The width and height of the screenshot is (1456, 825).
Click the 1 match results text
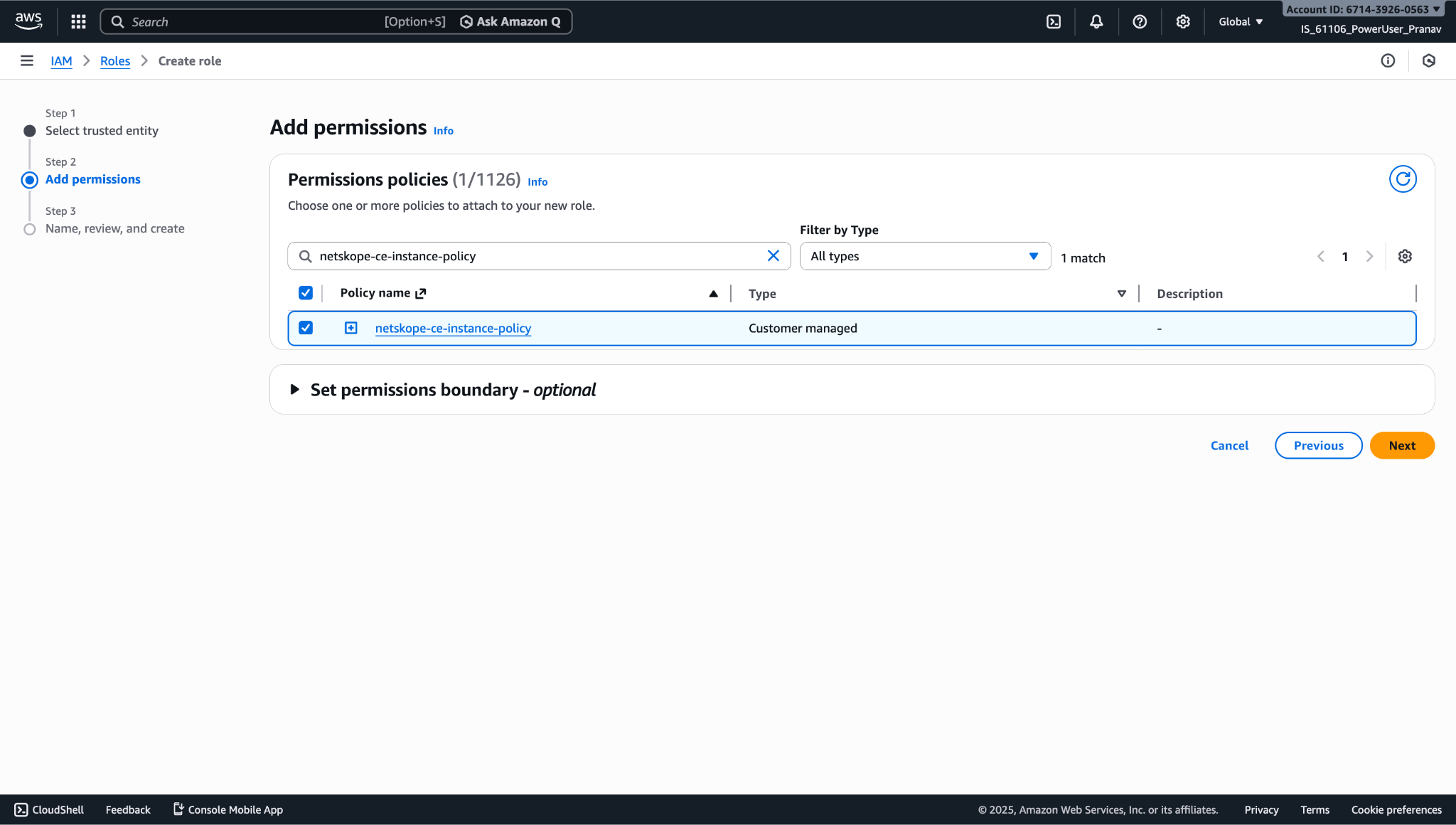pos(1083,257)
